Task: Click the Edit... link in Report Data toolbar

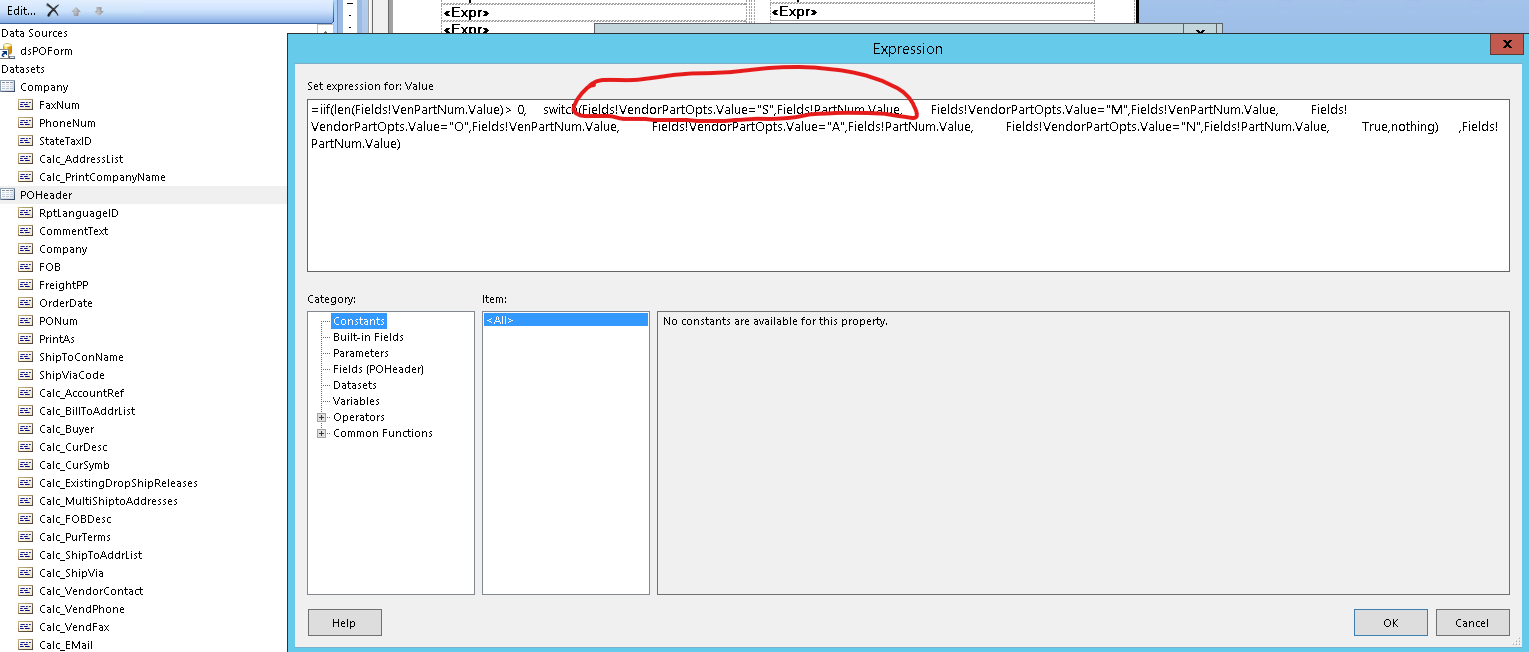Action: (21, 11)
